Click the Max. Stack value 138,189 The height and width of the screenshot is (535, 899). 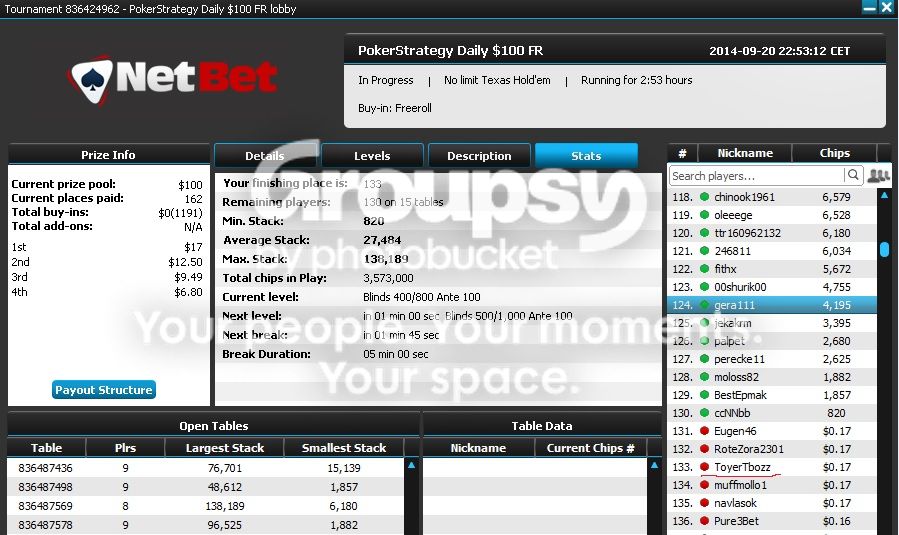click(x=386, y=259)
